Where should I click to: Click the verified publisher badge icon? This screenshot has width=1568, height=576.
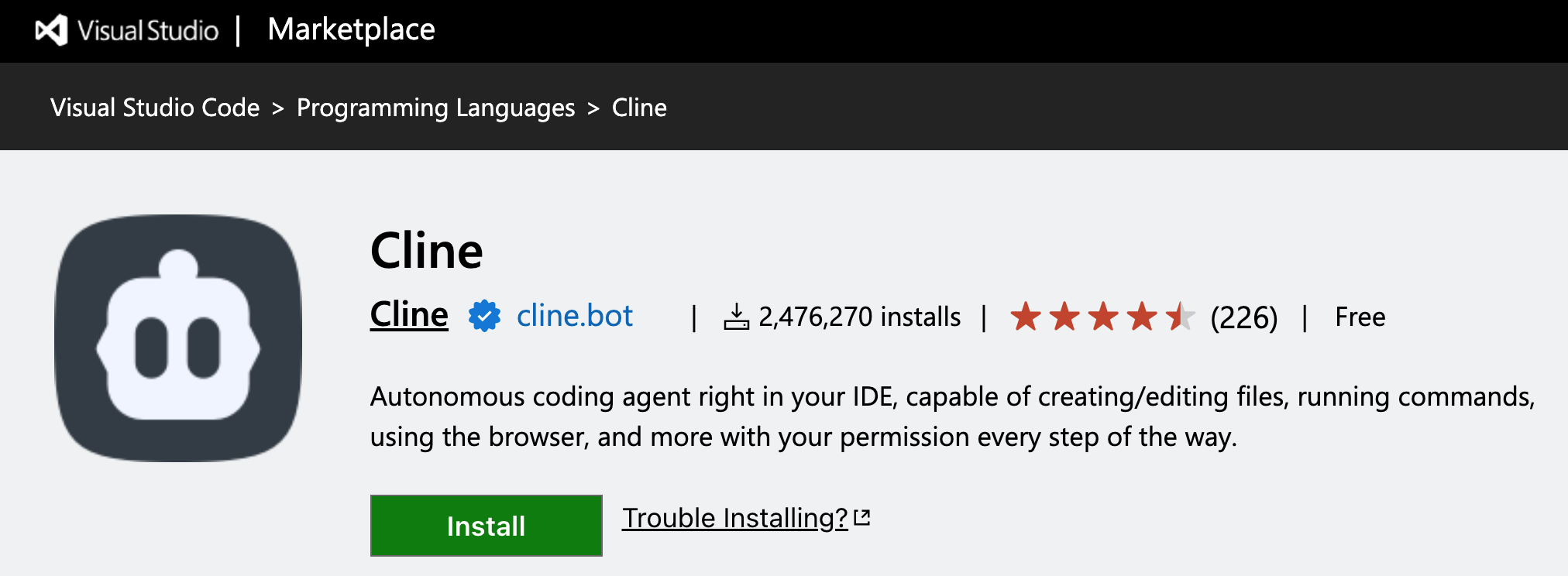pyautogui.click(x=484, y=316)
